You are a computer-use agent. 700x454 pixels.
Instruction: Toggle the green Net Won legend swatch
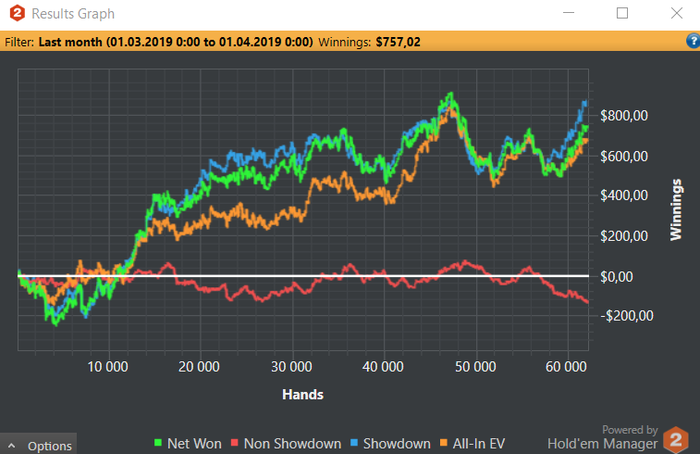click(x=157, y=443)
